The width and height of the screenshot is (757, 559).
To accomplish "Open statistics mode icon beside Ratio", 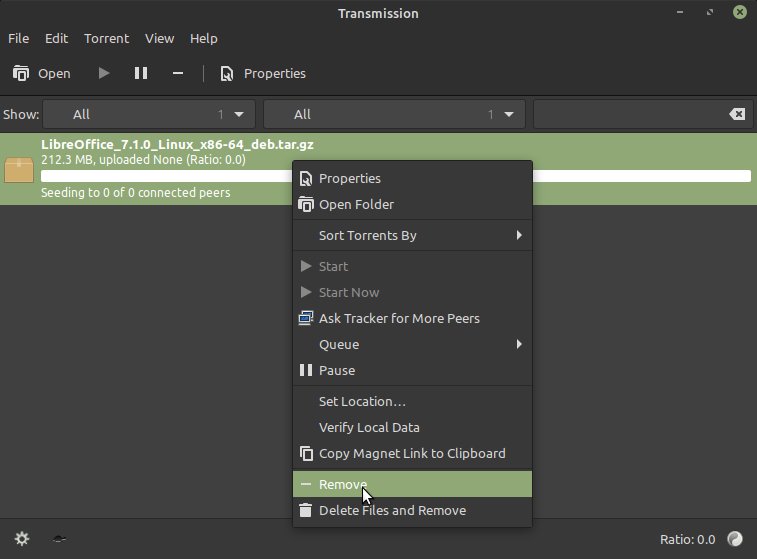I will 735,539.
